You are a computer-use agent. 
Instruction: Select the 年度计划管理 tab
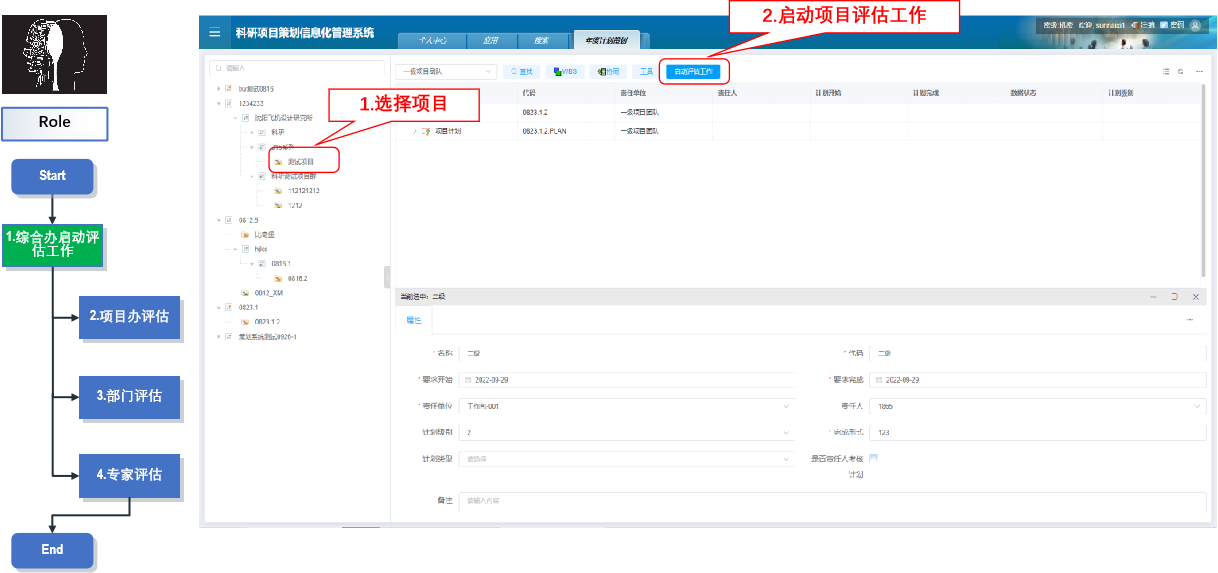point(609,41)
